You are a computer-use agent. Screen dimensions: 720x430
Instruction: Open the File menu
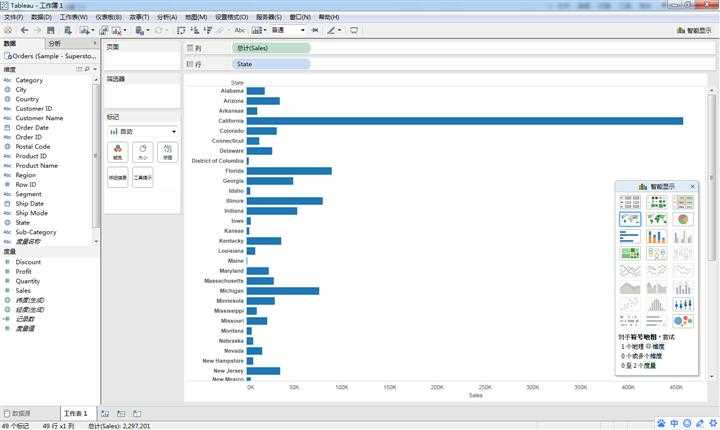[13, 17]
